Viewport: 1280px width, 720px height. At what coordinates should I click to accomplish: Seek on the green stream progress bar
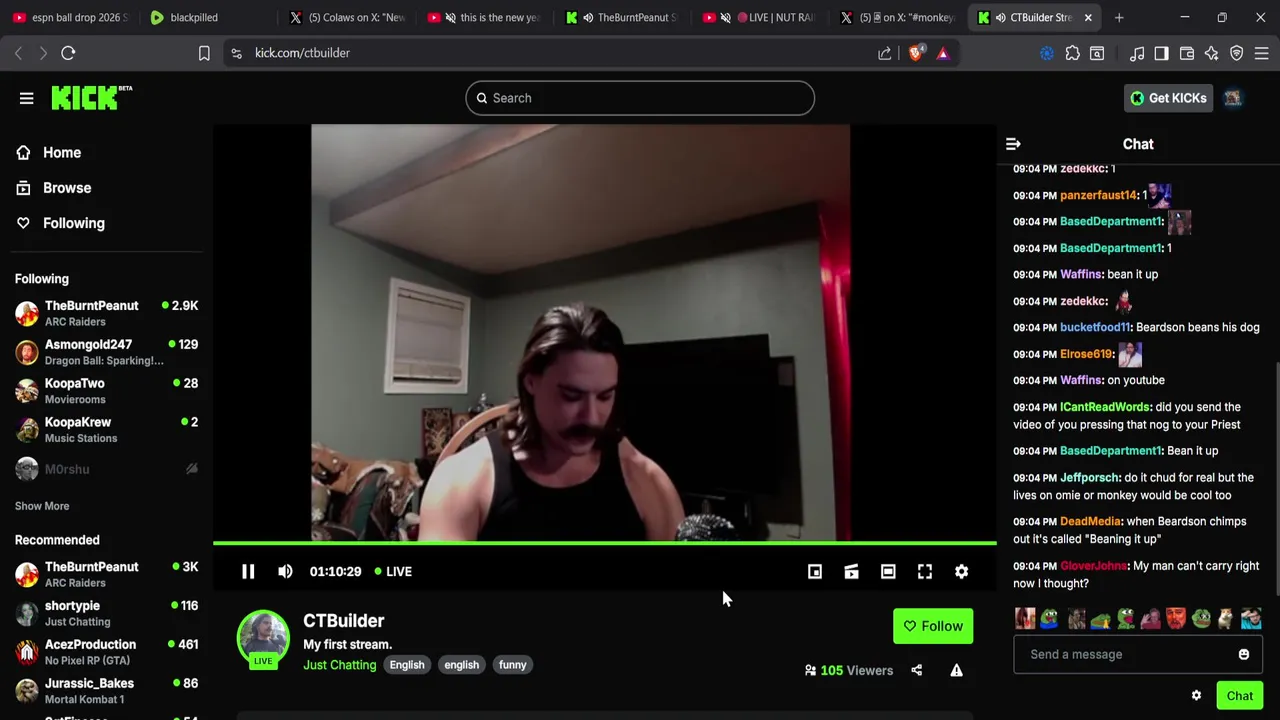tap(604, 543)
